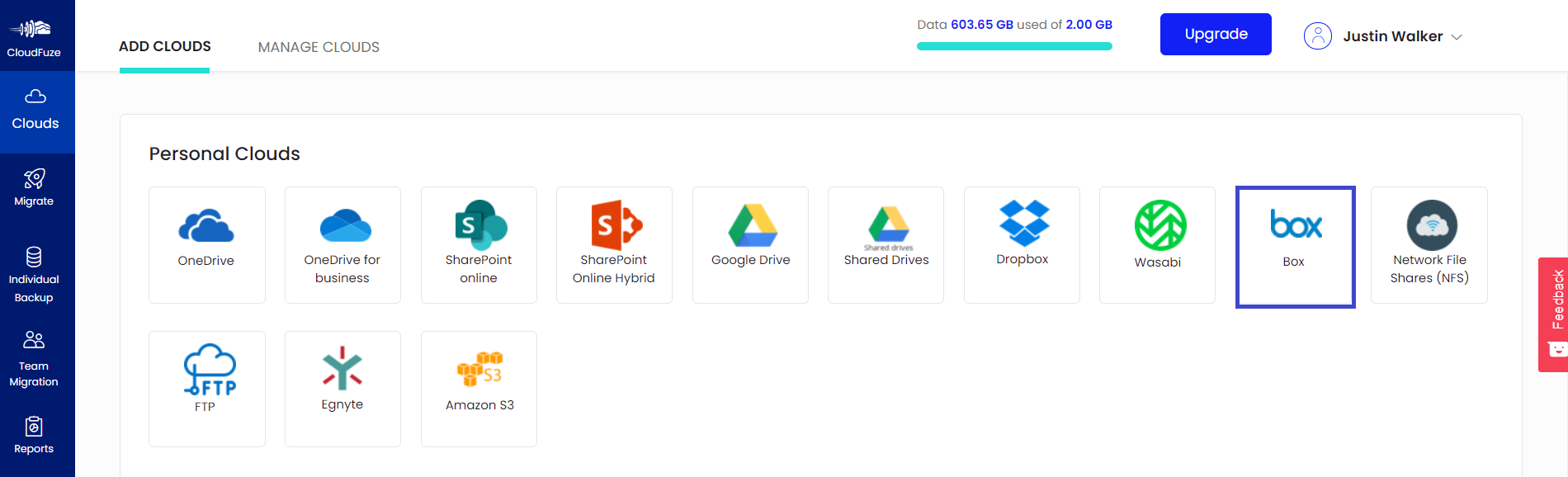
Task: Click the data usage progress bar
Action: 1014,46
